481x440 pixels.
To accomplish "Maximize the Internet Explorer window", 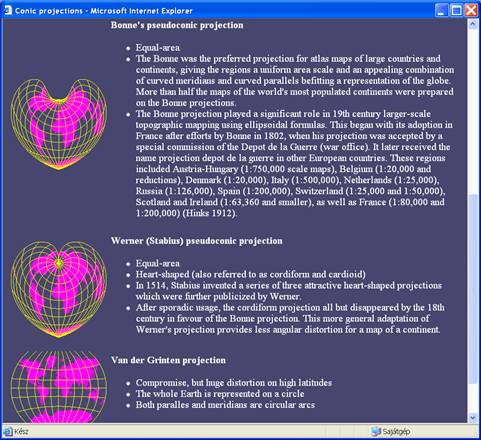I will [x=456, y=10].
